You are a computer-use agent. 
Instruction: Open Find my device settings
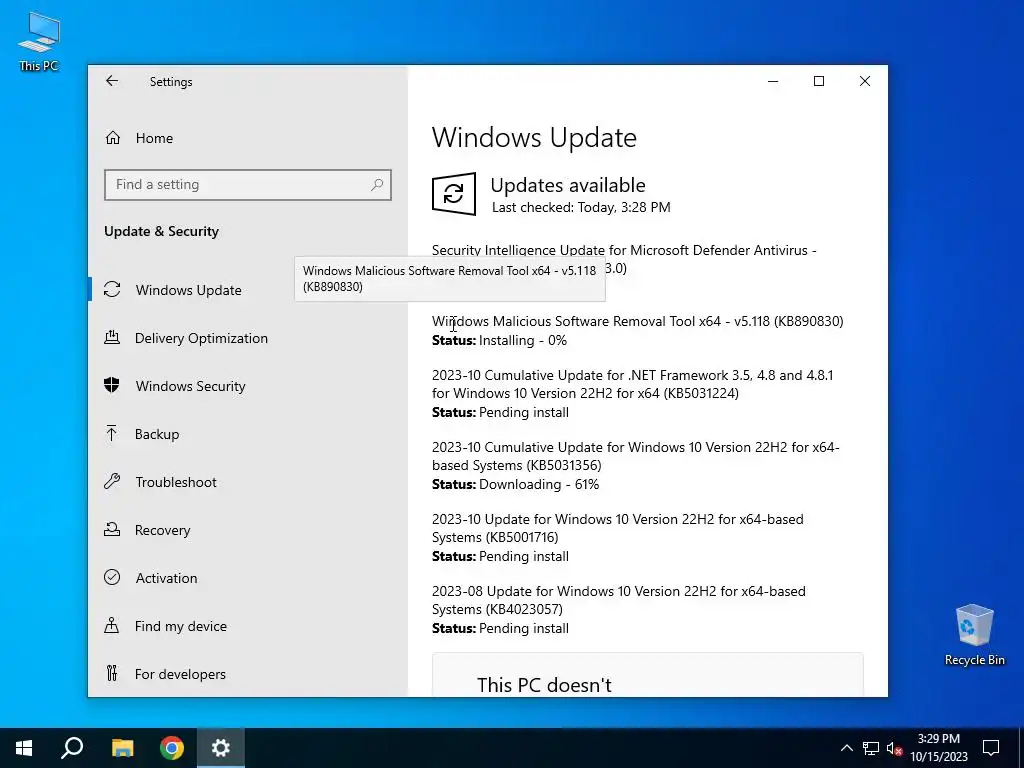click(x=181, y=626)
